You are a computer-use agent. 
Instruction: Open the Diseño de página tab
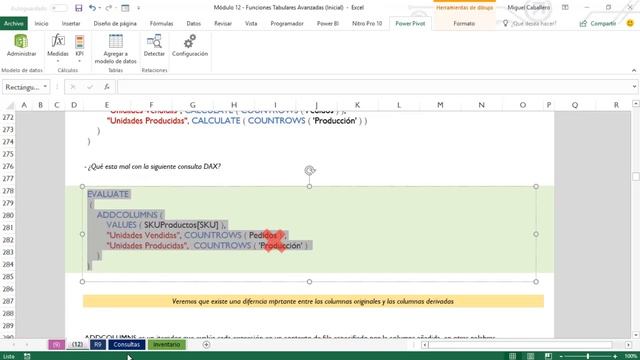[115, 23]
